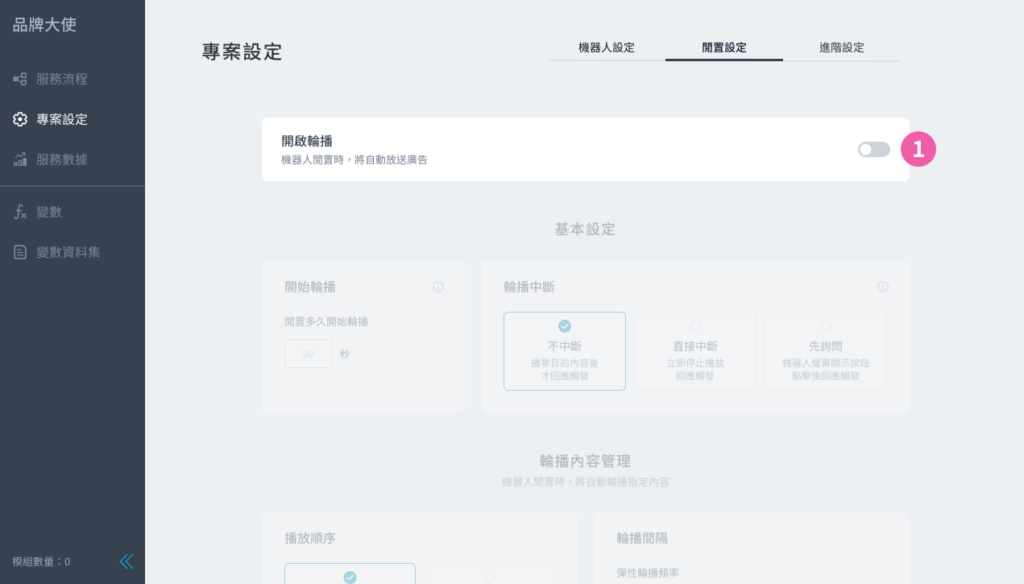Switch to the 進階設定 tab
The image size is (1024, 584).
tap(841, 48)
